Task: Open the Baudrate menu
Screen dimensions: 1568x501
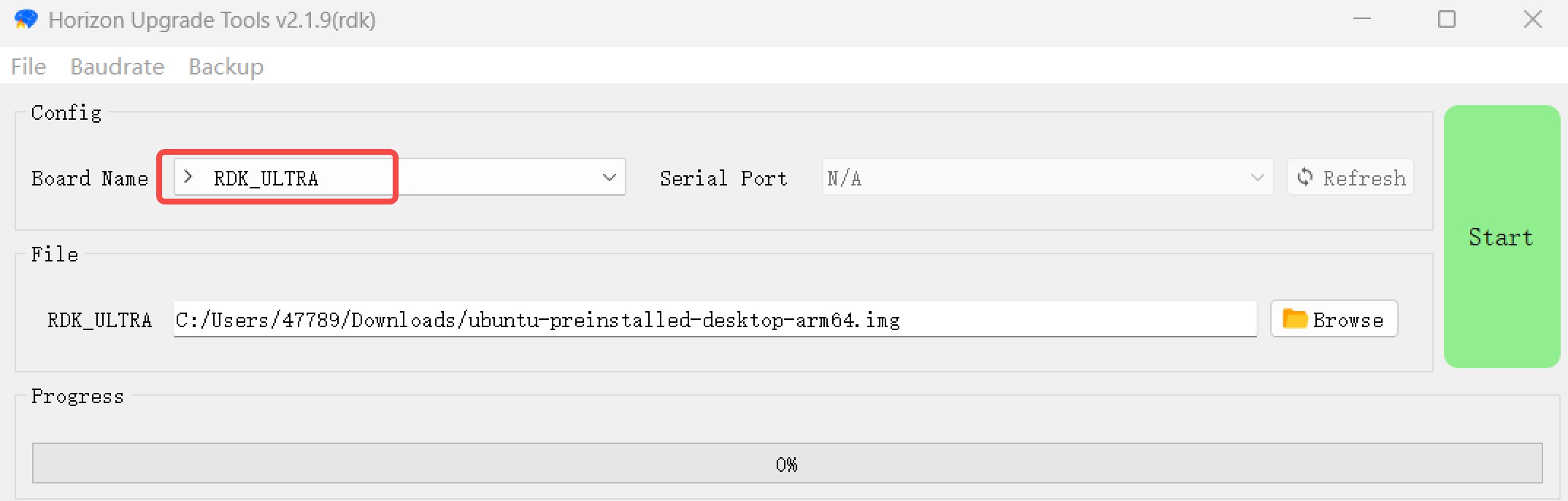Action: [x=118, y=66]
